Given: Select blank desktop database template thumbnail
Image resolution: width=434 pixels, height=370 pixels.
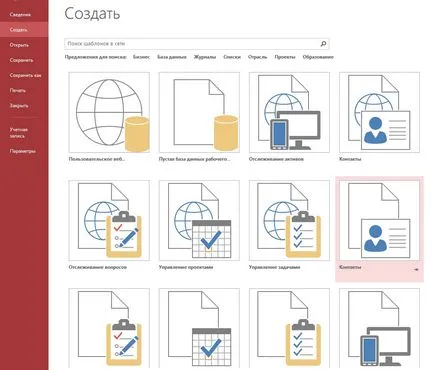Looking at the screenshot, I should point(199,112).
